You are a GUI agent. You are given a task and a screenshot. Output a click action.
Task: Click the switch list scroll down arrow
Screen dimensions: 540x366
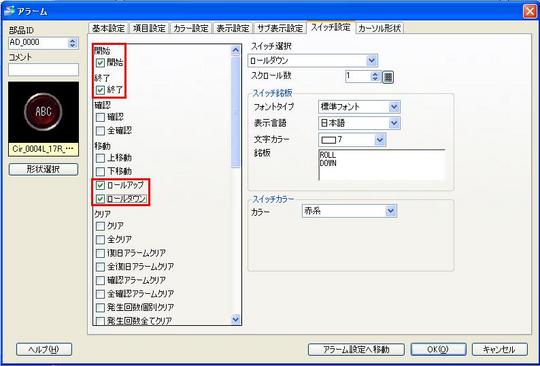click(x=236, y=319)
